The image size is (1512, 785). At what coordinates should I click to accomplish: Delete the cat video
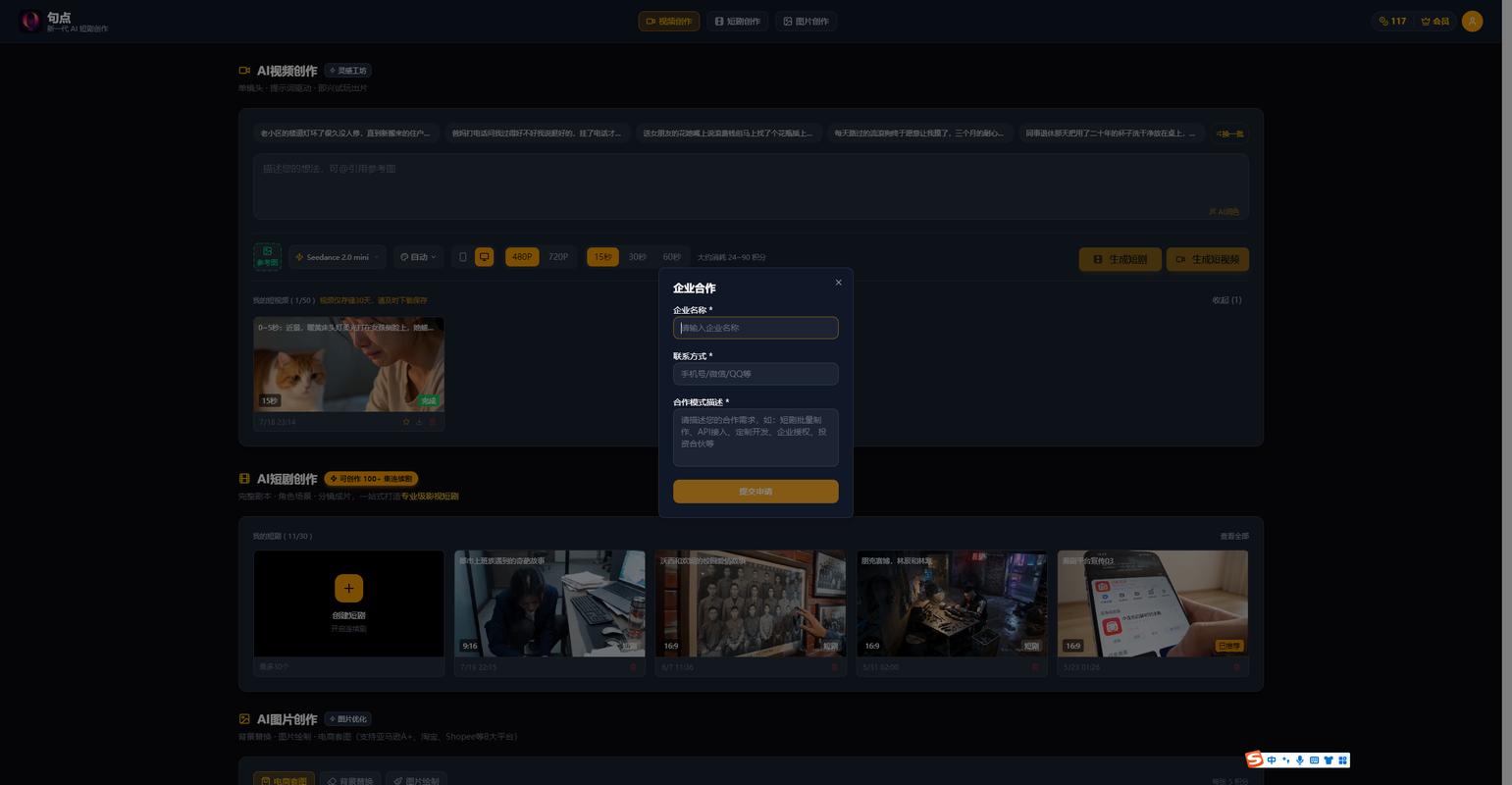(x=433, y=422)
